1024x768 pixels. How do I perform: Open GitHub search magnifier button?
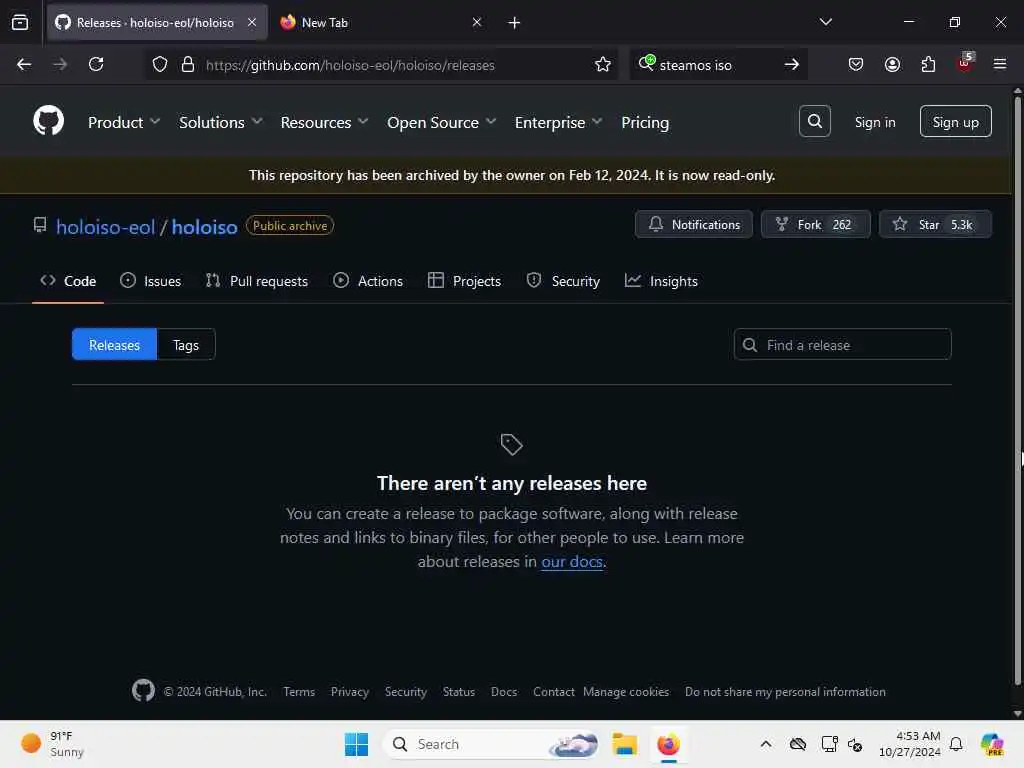(x=814, y=121)
